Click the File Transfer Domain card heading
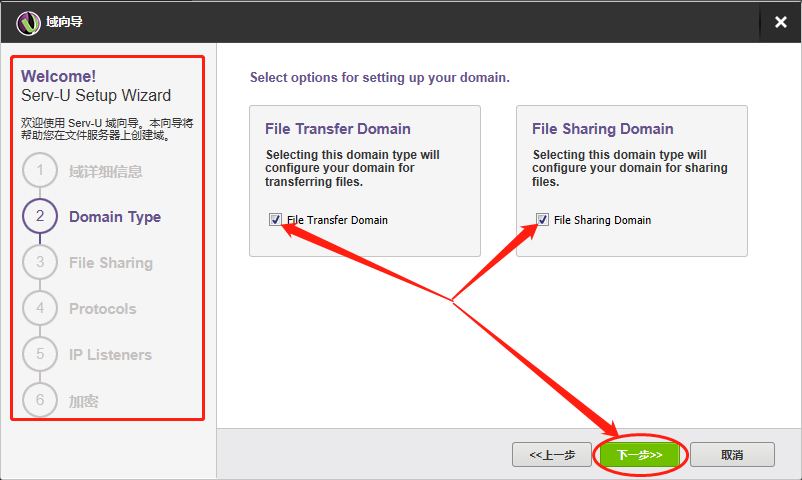 click(338, 129)
